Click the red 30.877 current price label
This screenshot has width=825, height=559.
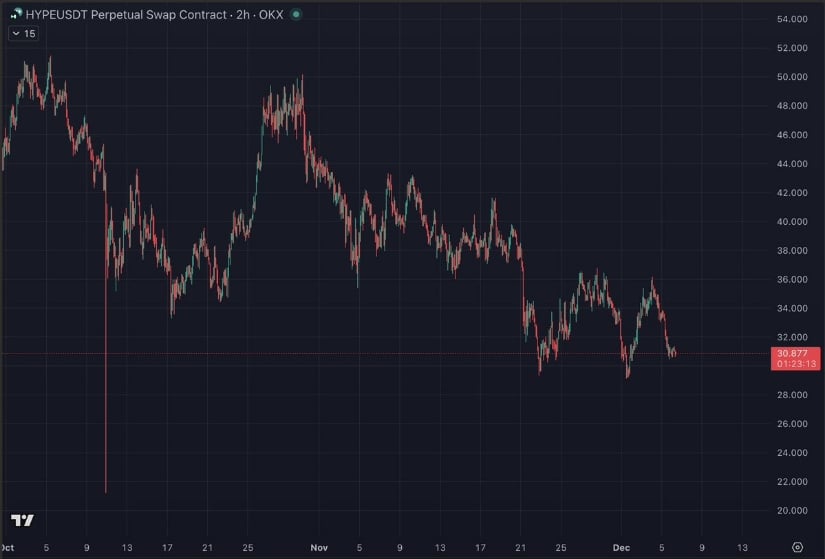794,354
